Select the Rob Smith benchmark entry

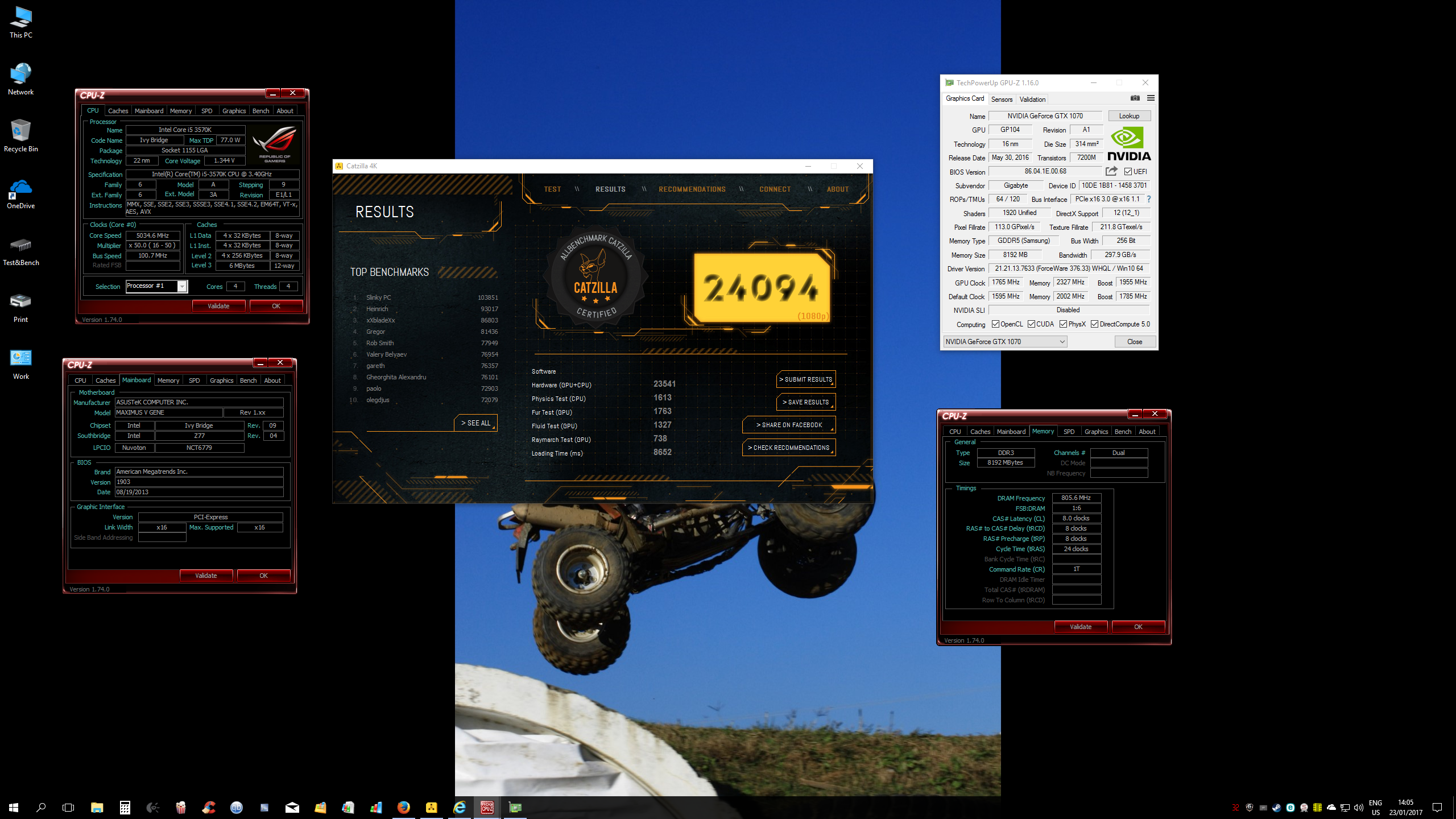380,343
